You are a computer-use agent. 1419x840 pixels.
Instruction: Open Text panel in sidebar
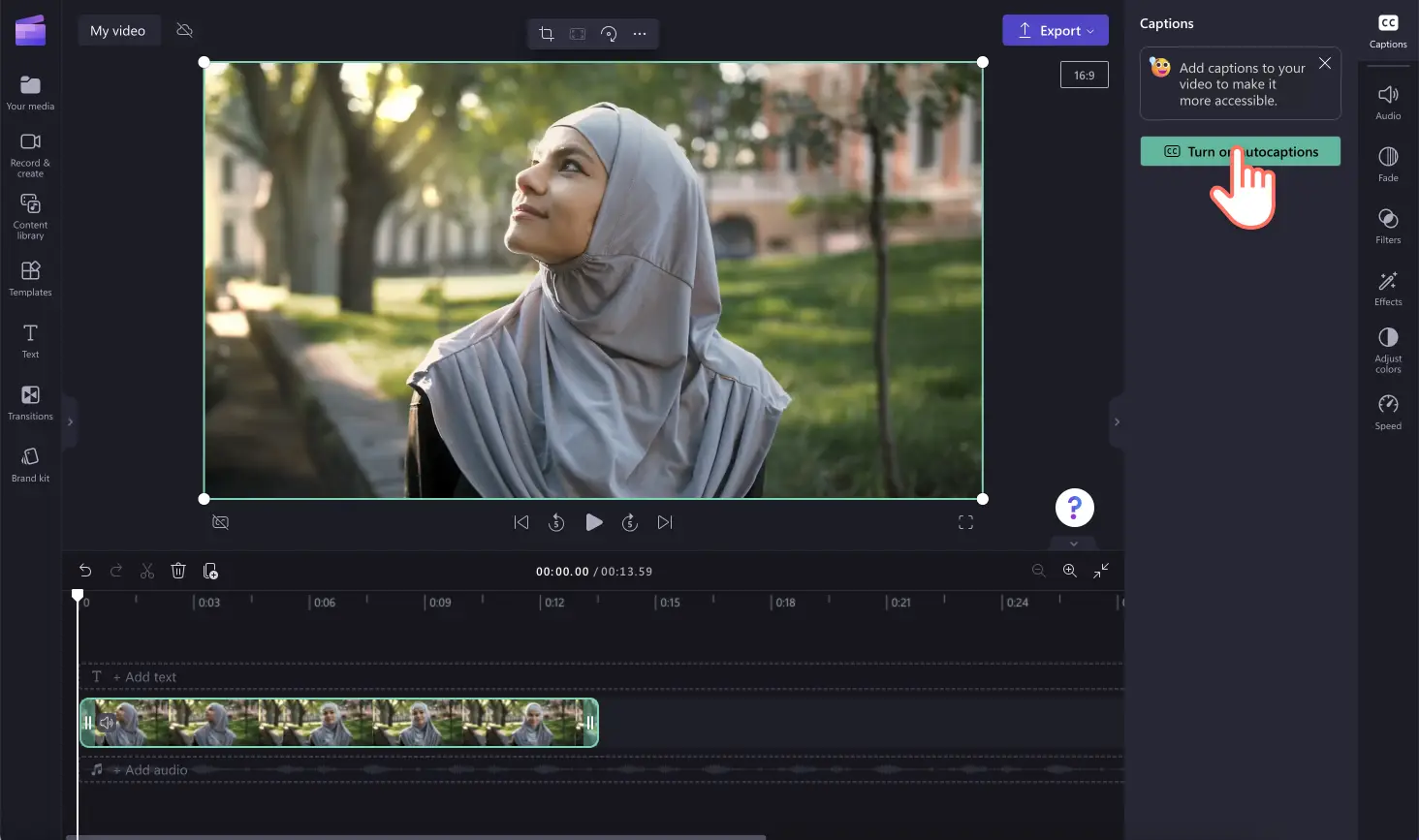pos(30,341)
